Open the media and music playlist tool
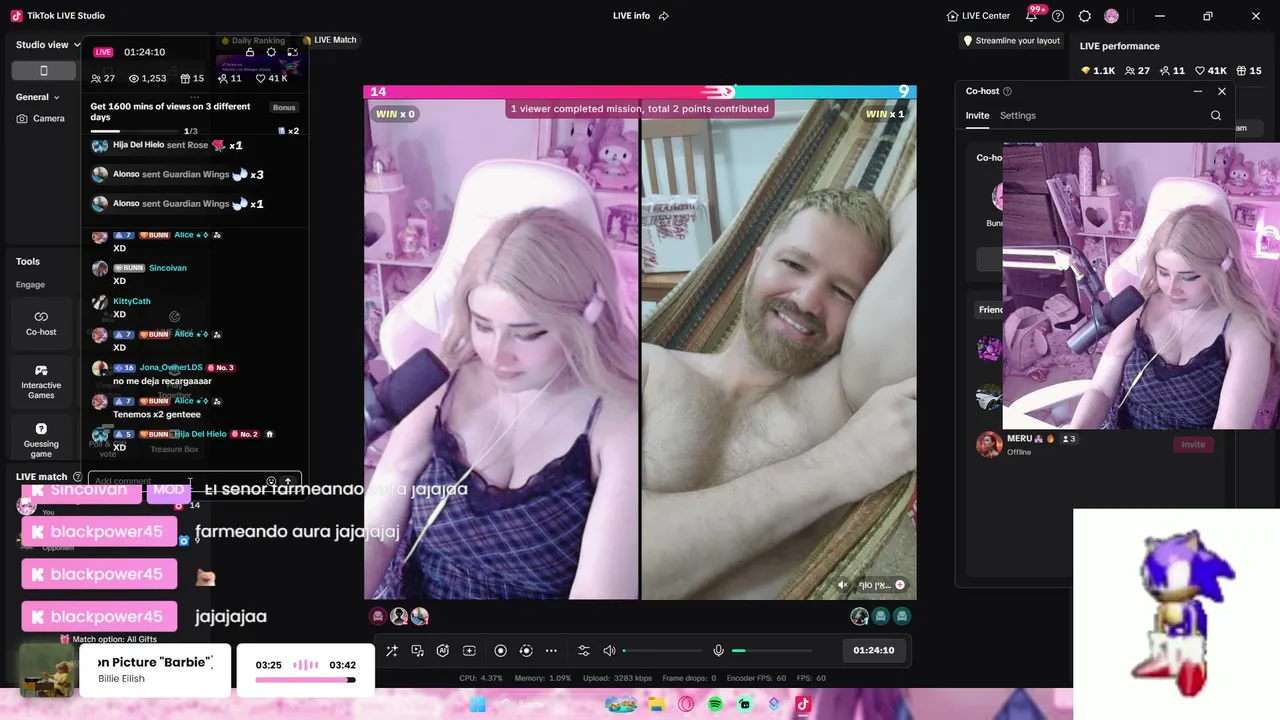The image size is (1280, 720). [x=418, y=651]
